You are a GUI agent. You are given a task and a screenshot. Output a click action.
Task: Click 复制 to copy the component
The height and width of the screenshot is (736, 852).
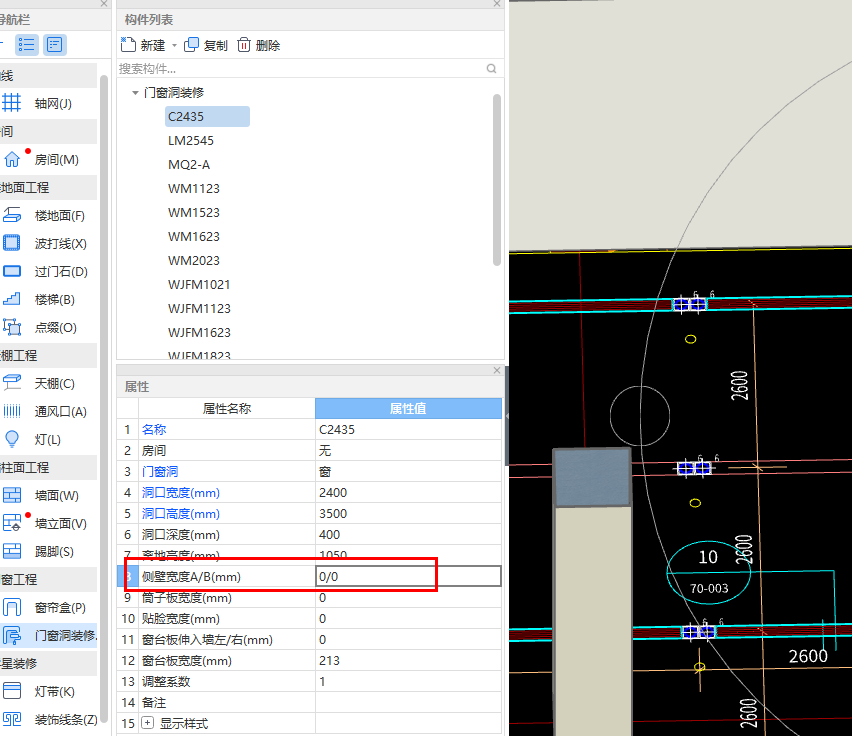(206, 45)
